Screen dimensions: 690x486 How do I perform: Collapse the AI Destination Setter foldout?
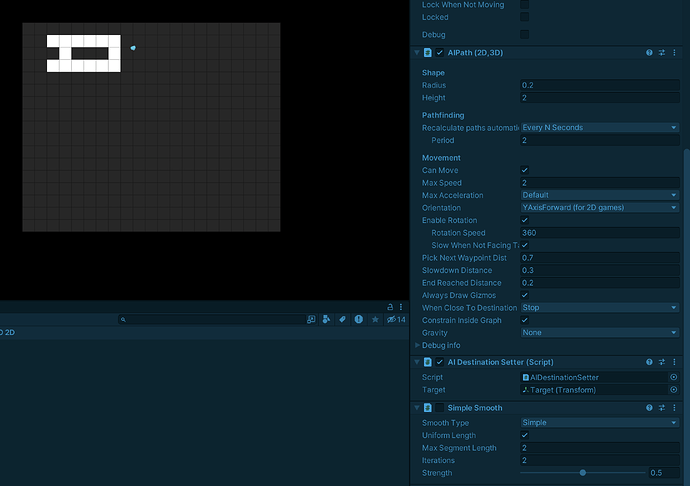[417, 362]
